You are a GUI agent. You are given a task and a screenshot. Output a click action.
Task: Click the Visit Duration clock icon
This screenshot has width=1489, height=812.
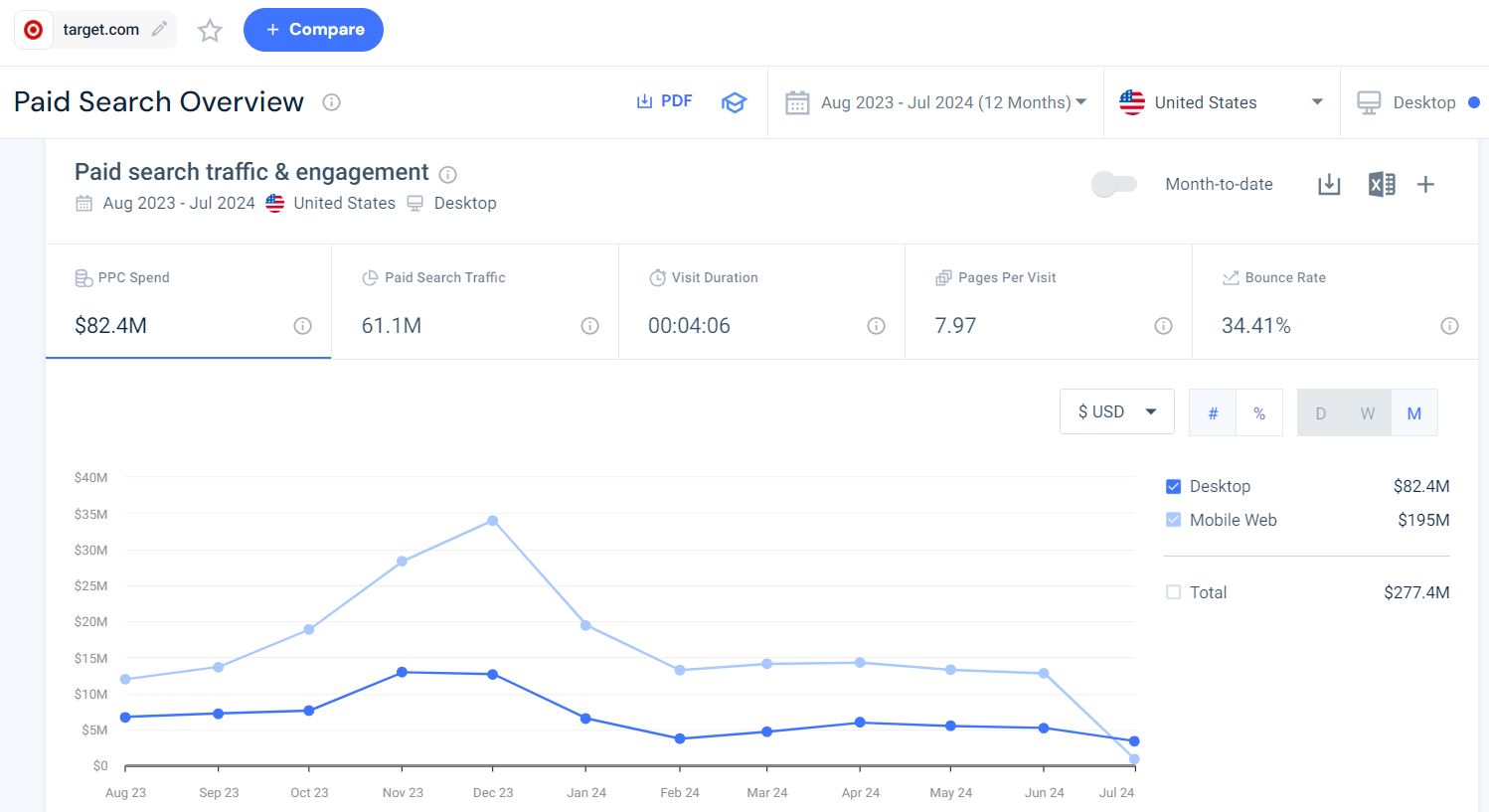click(x=657, y=278)
